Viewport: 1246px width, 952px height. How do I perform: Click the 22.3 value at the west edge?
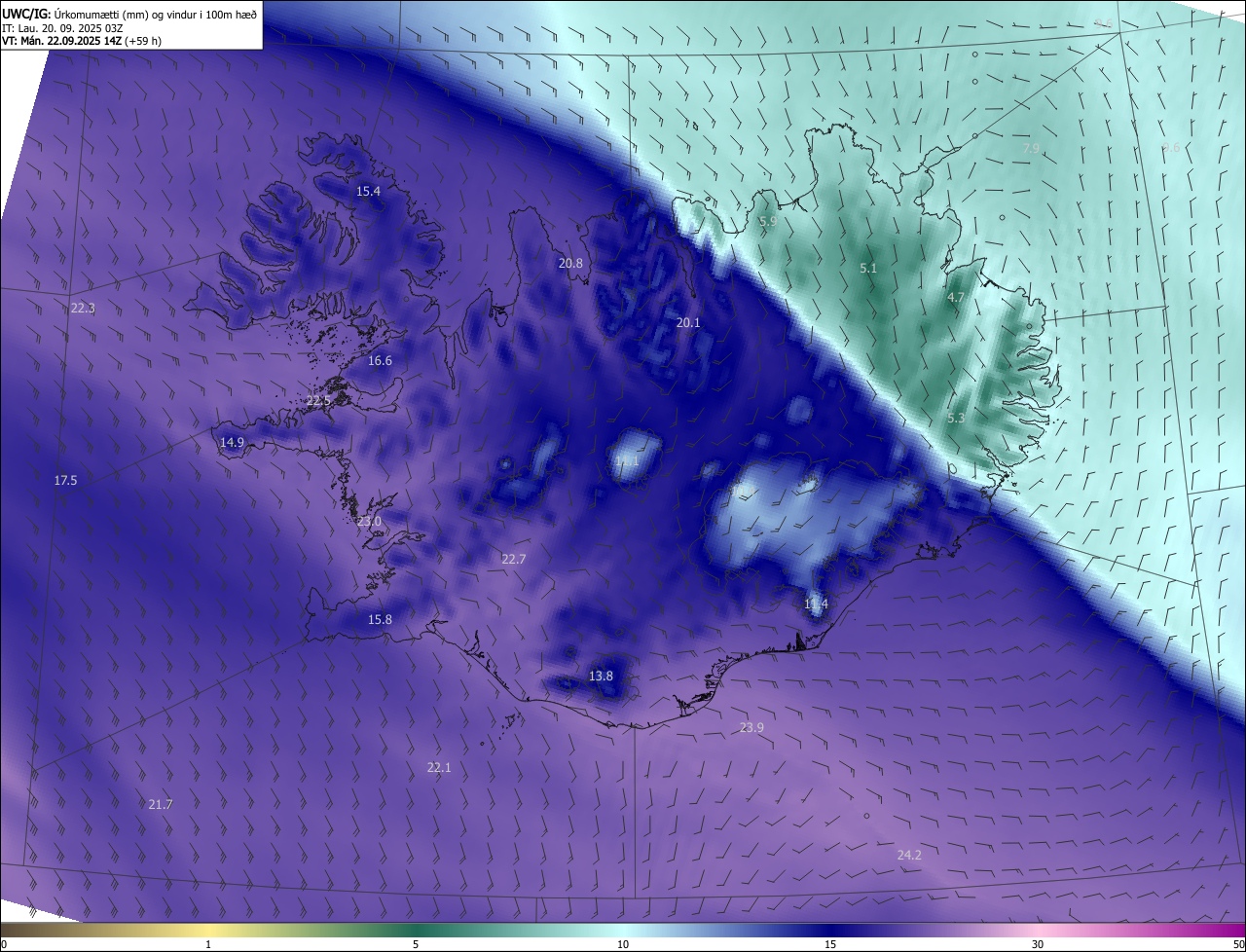point(83,309)
